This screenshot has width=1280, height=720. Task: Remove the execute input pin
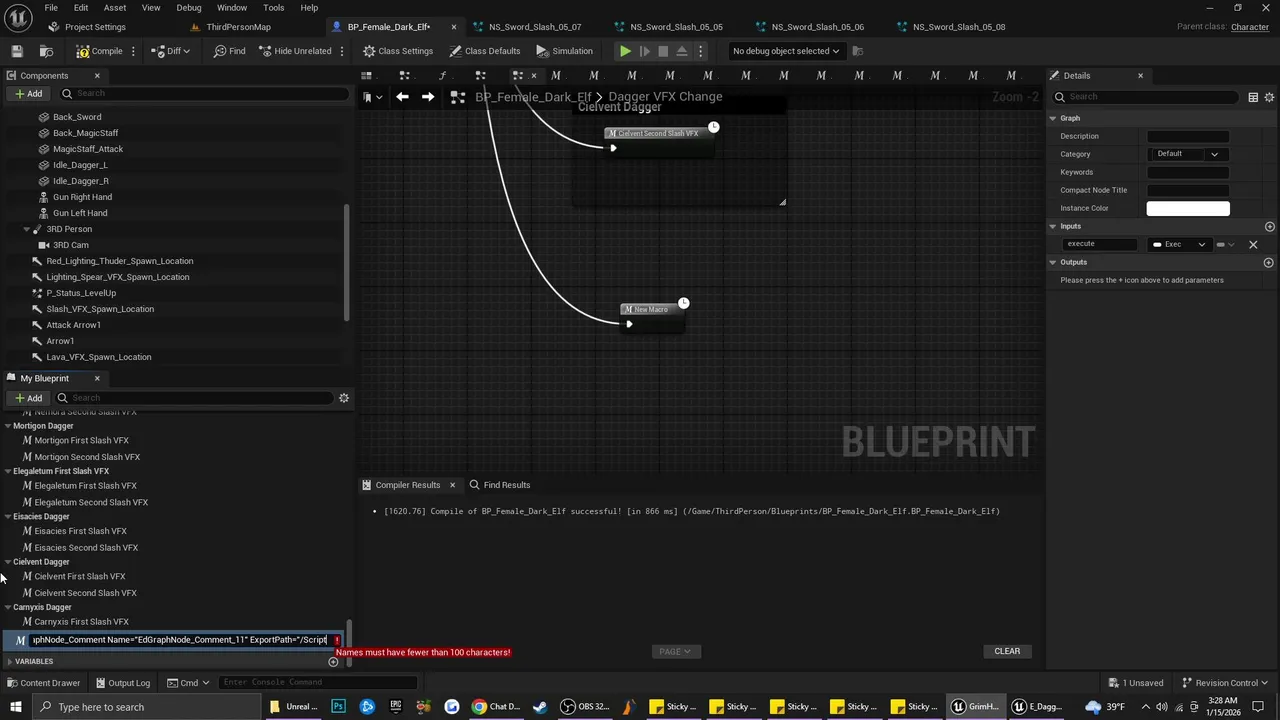pos(1253,244)
